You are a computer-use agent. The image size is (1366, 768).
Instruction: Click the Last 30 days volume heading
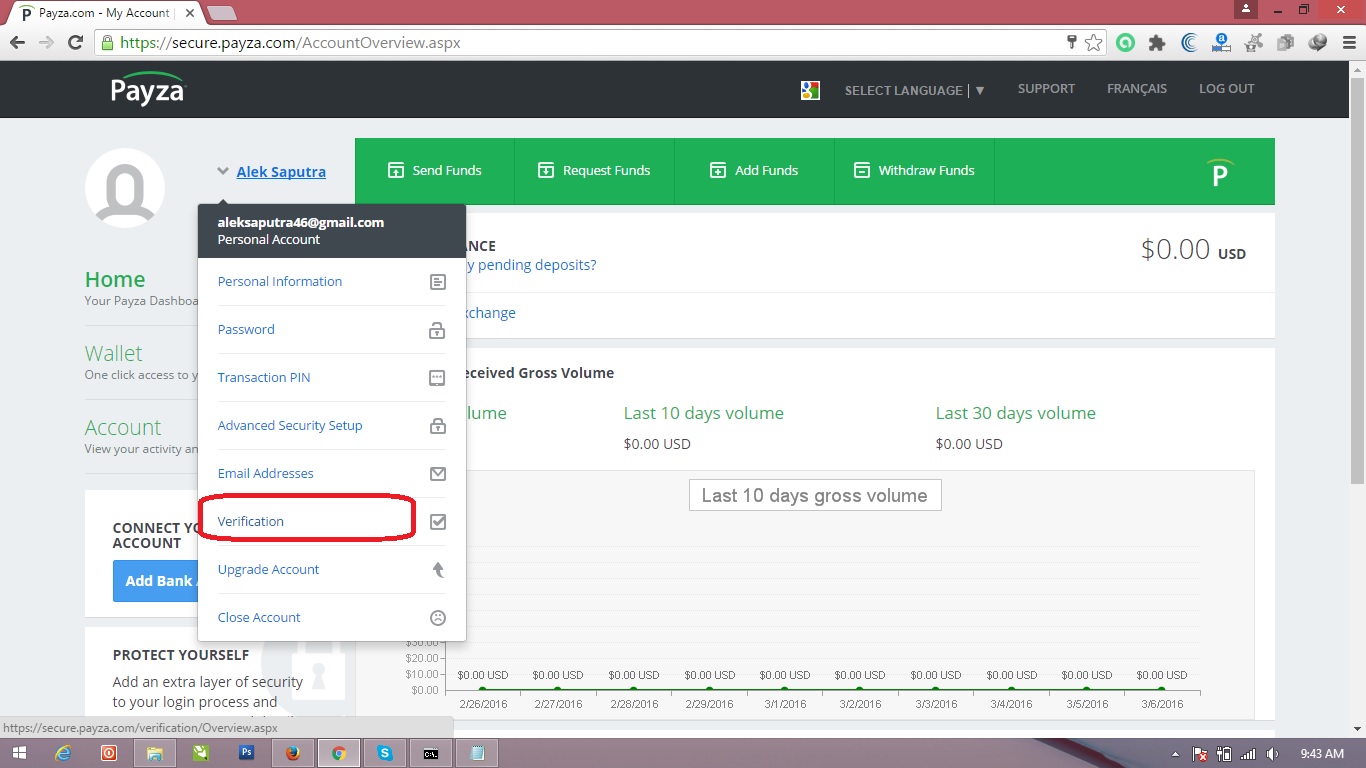click(1015, 413)
